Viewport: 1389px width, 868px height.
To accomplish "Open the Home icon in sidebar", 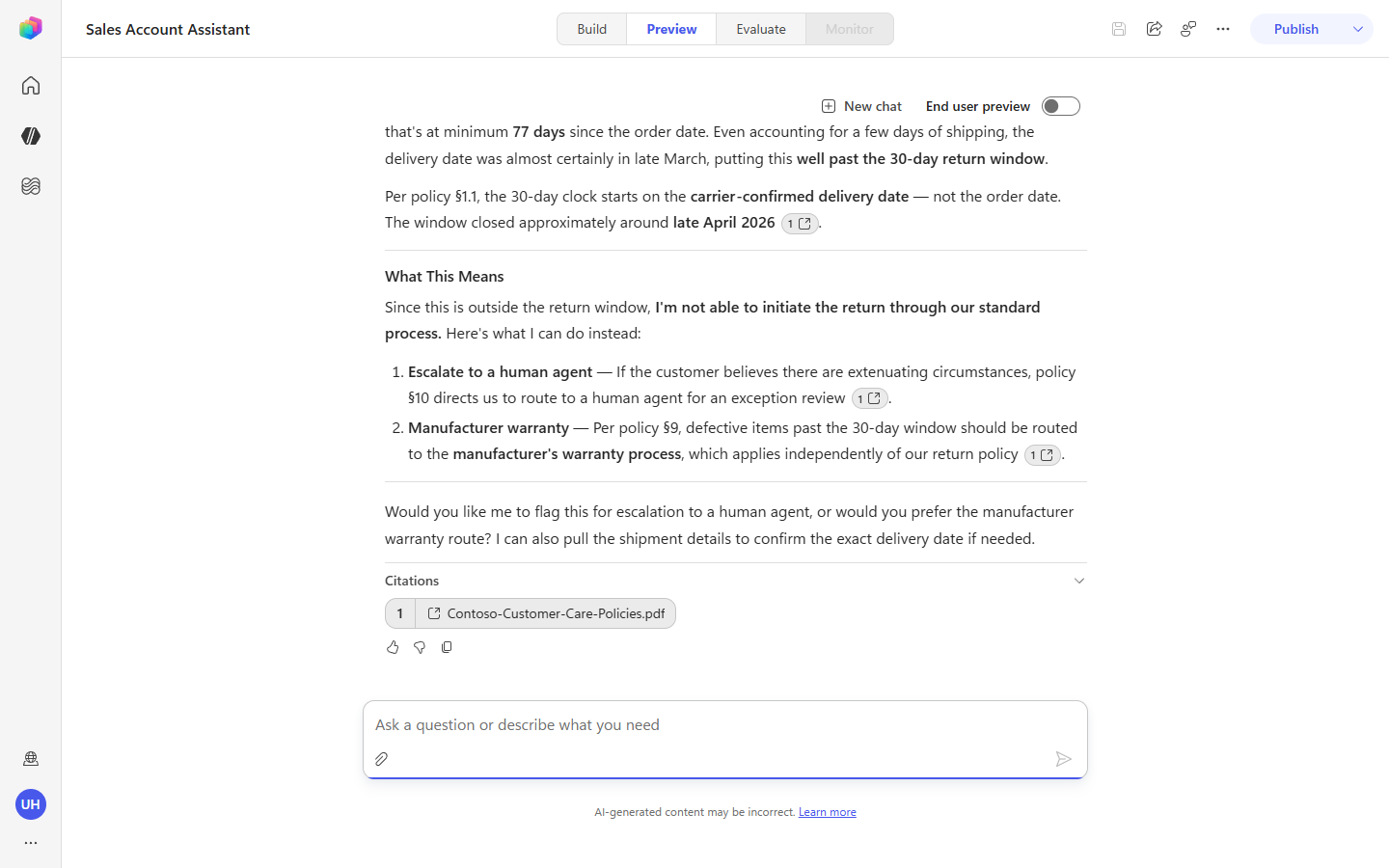I will 31,86.
